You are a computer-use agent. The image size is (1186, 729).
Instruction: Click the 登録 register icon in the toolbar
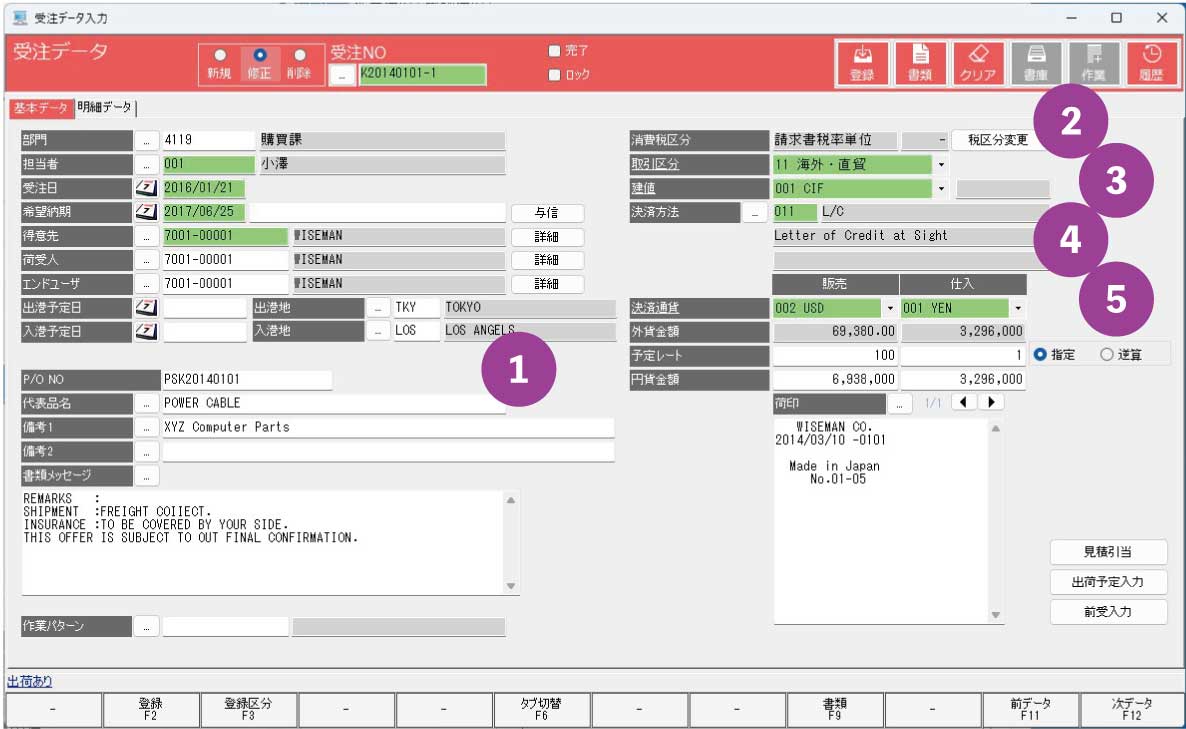pyautogui.click(x=862, y=63)
